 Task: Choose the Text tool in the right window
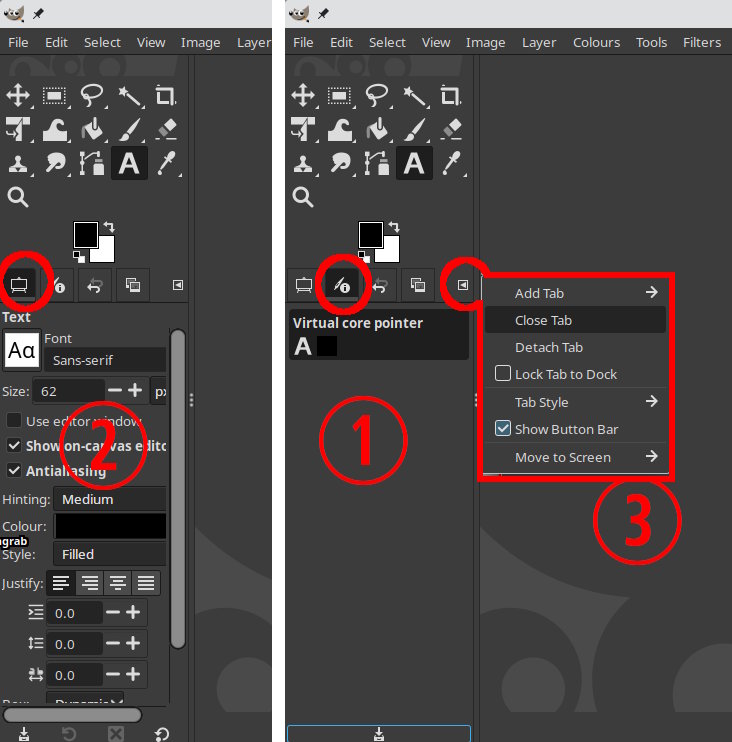[x=414, y=163]
